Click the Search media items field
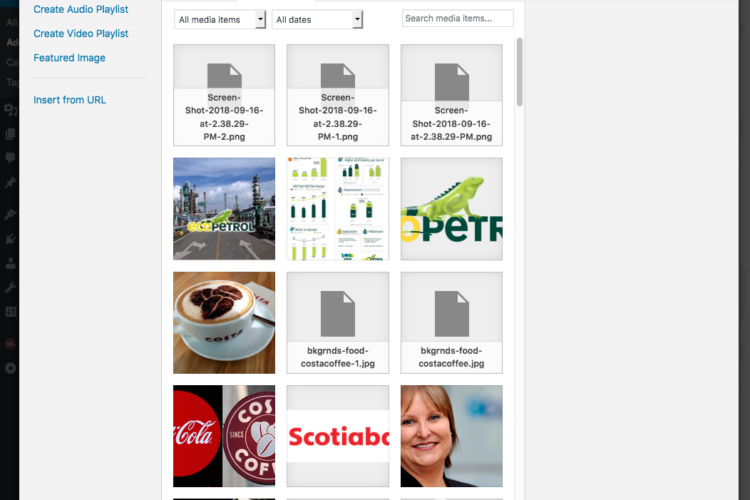The width and height of the screenshot is (750, 500). point(457,18)
